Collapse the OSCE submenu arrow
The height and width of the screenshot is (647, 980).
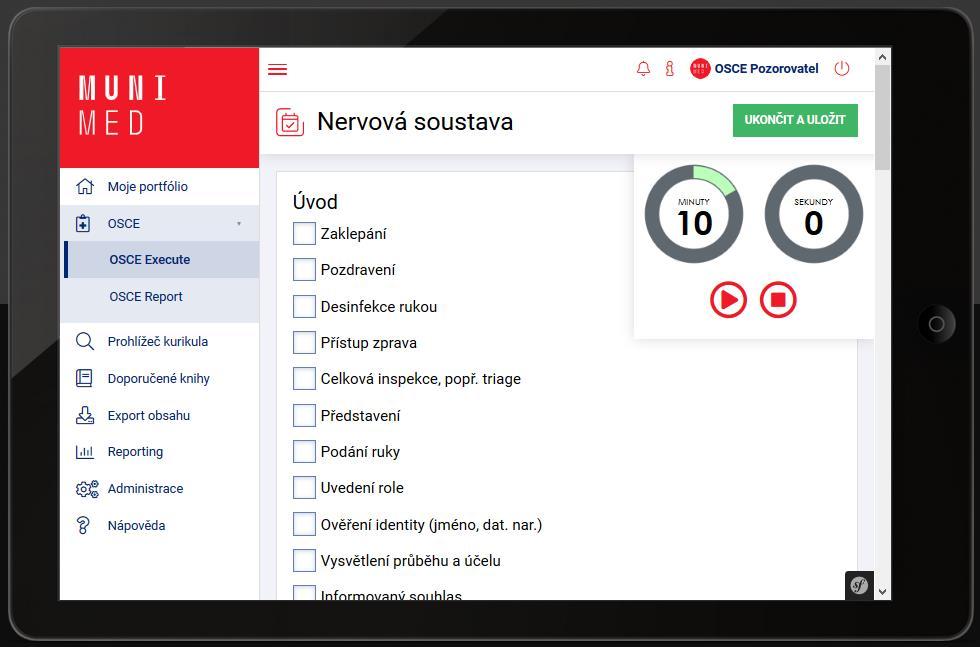tap(239, 223)
